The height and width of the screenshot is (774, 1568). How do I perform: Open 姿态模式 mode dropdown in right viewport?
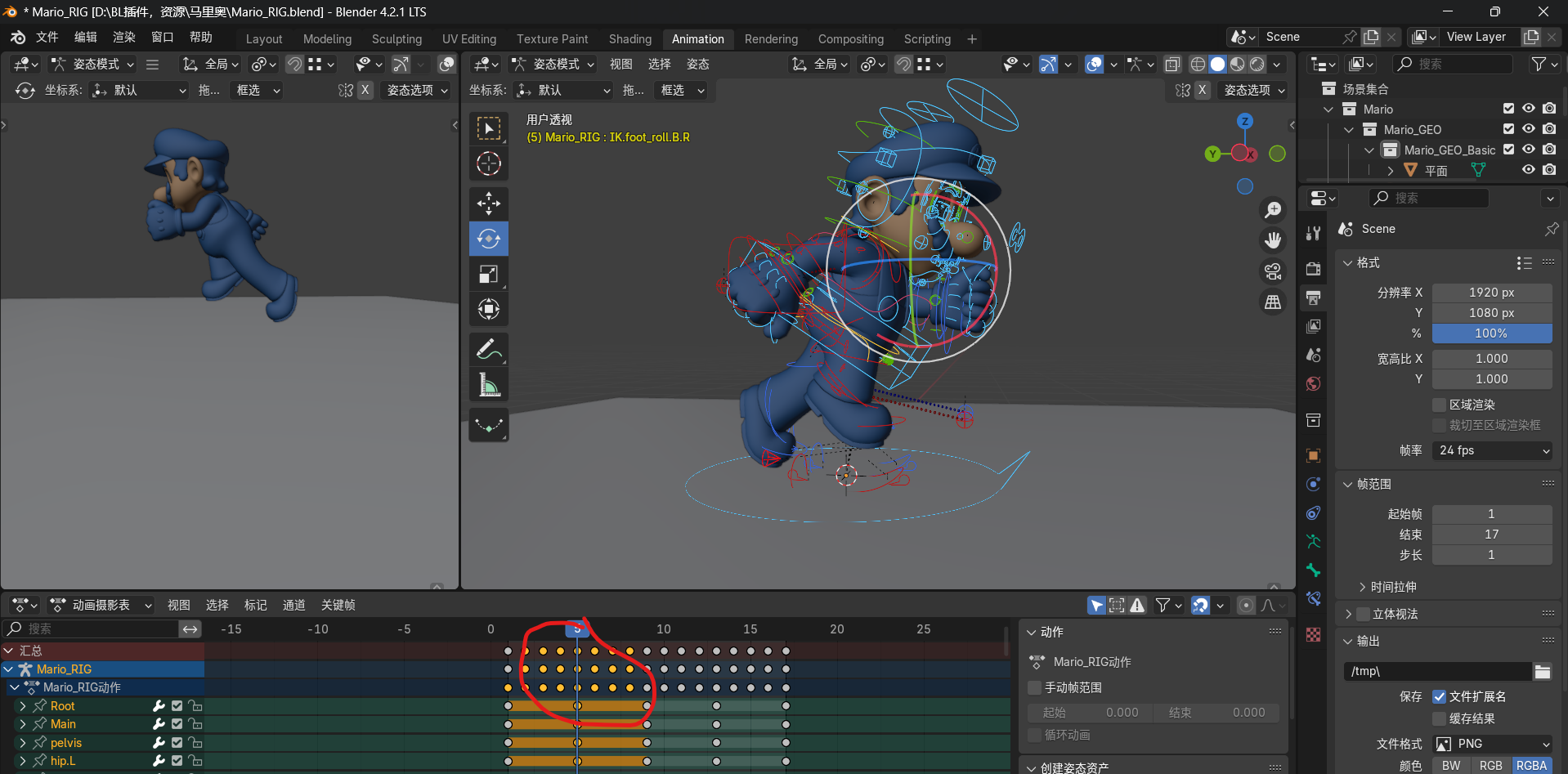(552, 64)
